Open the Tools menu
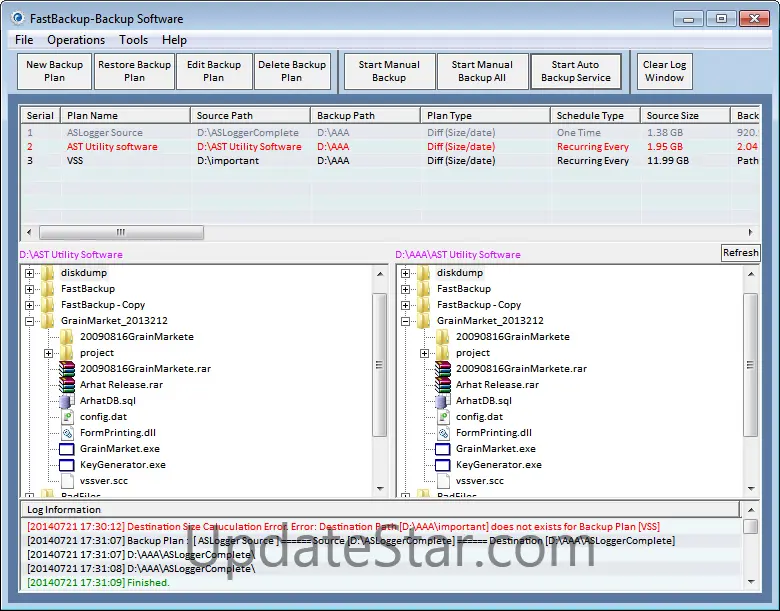780x611 pixels. point(133,40)
